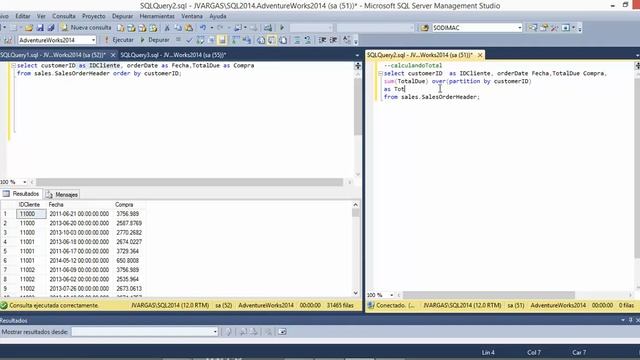Click Find in Files icon beside SODIMAC

(x=424, y=28)
